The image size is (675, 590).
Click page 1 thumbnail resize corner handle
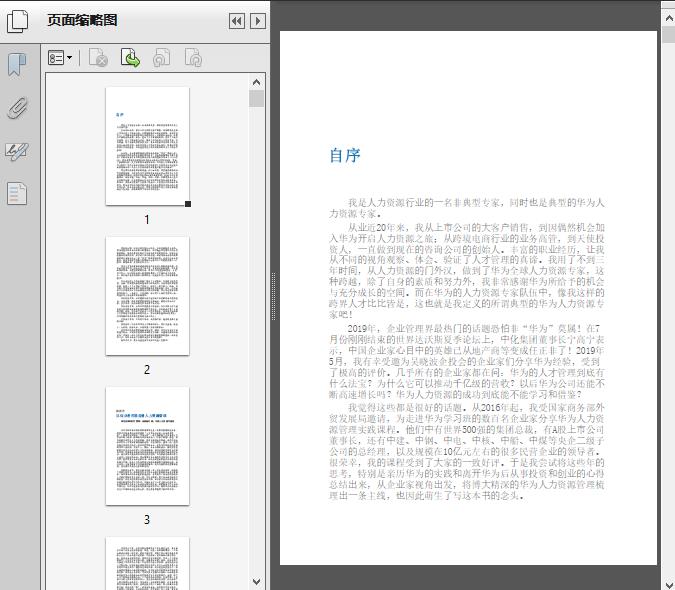click(188, 204)
